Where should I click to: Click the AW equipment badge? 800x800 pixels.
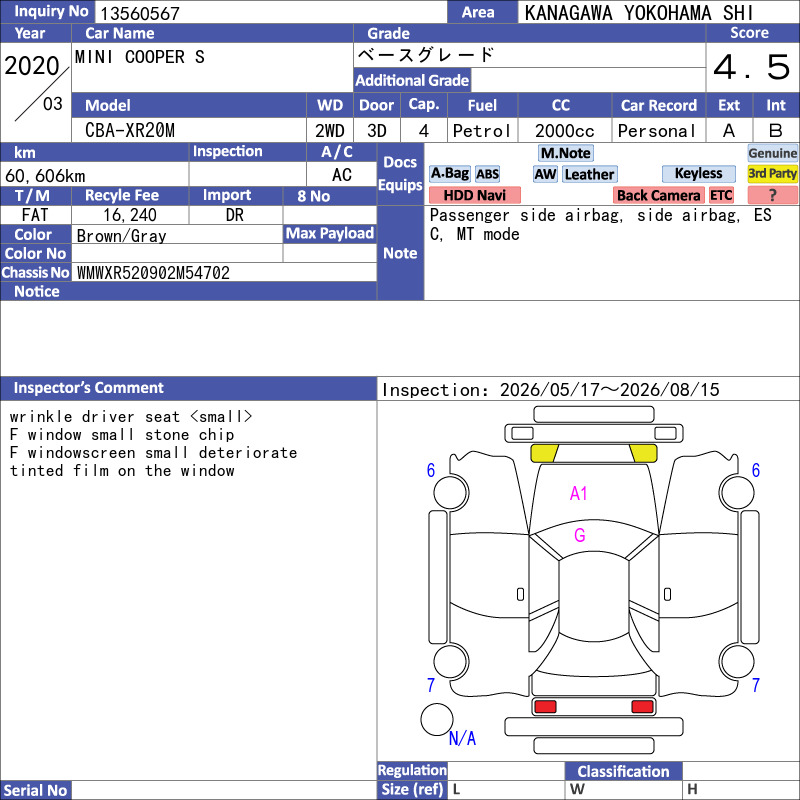(545, 174)
